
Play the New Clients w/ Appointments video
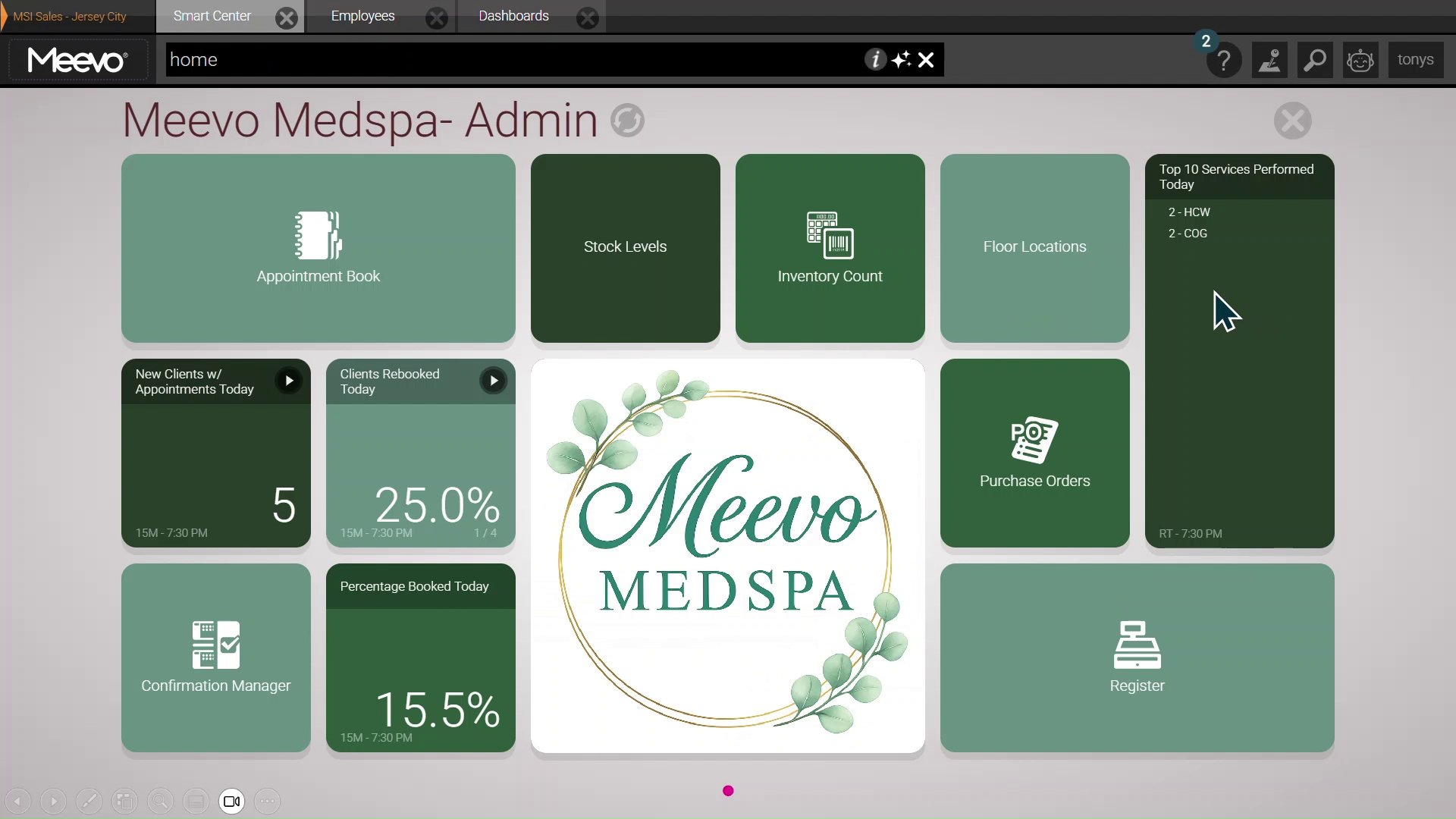[x=288, y=381]
